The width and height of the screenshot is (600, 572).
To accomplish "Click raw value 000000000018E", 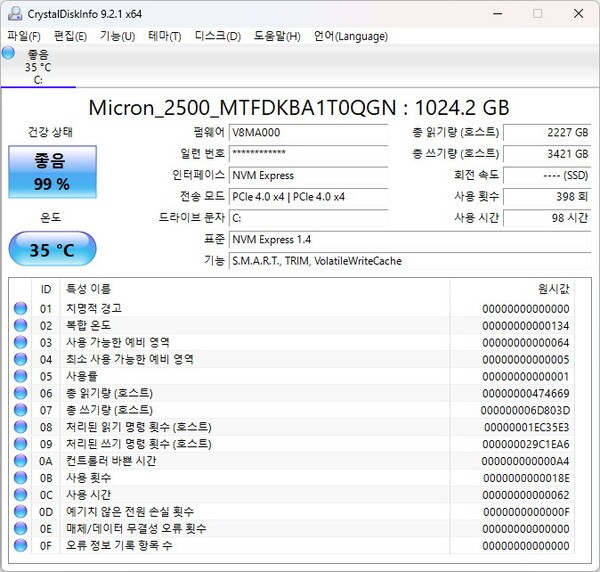I will coord(526,478).
